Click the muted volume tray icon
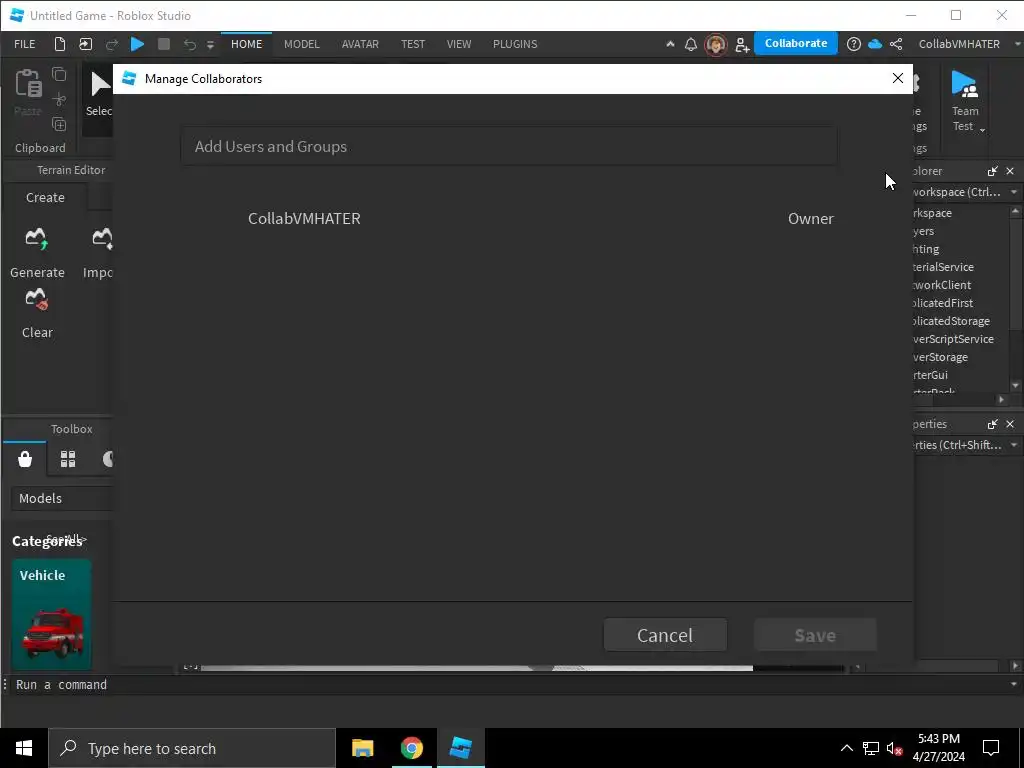Image resolution: width=1024 pixels, height=768 pixels. 895,748
